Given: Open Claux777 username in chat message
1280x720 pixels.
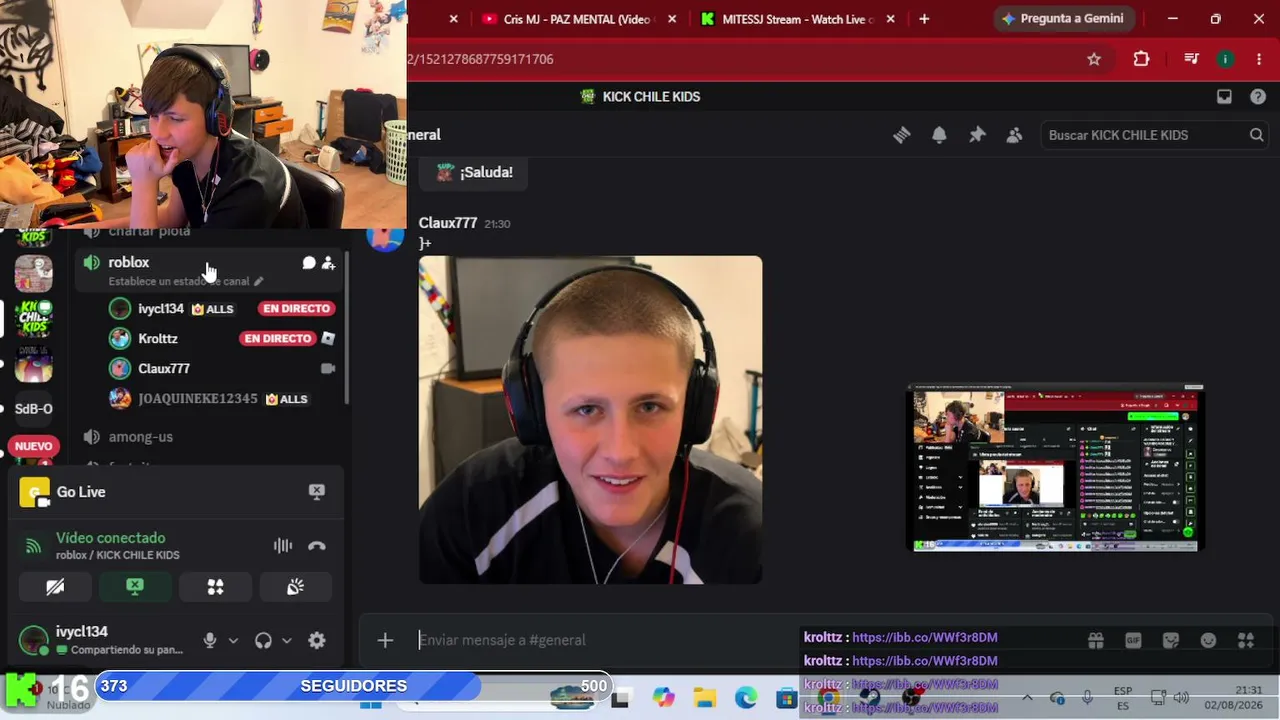Looking at the screenshot, I should tap(448, 223).
